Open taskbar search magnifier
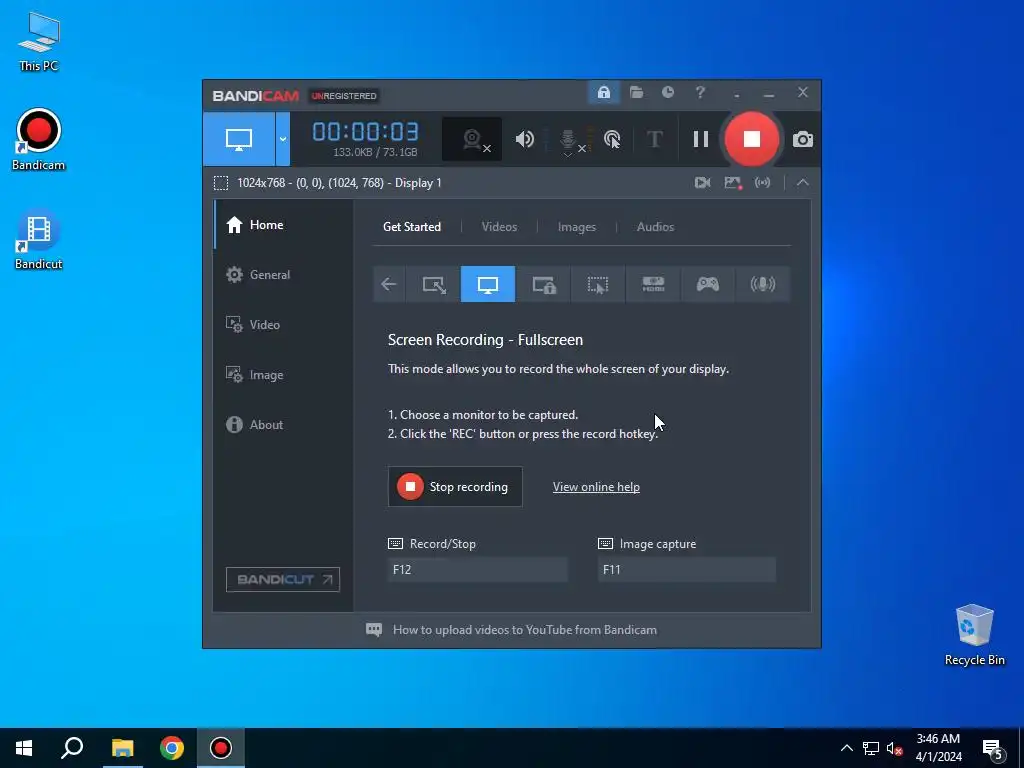Viewport: 1024px width, 768px height. click(x=72, y=748)
